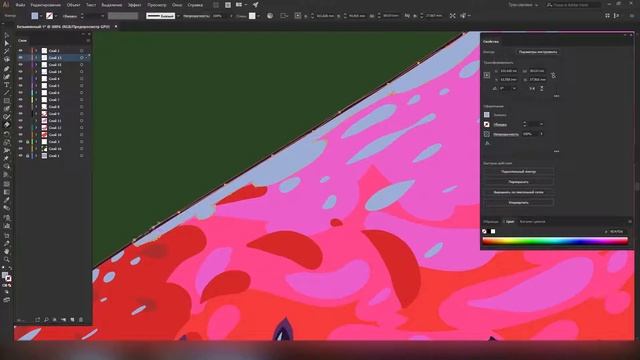Open the Объект menu
Screen dimensions: 640x360
tap(73, 5)
